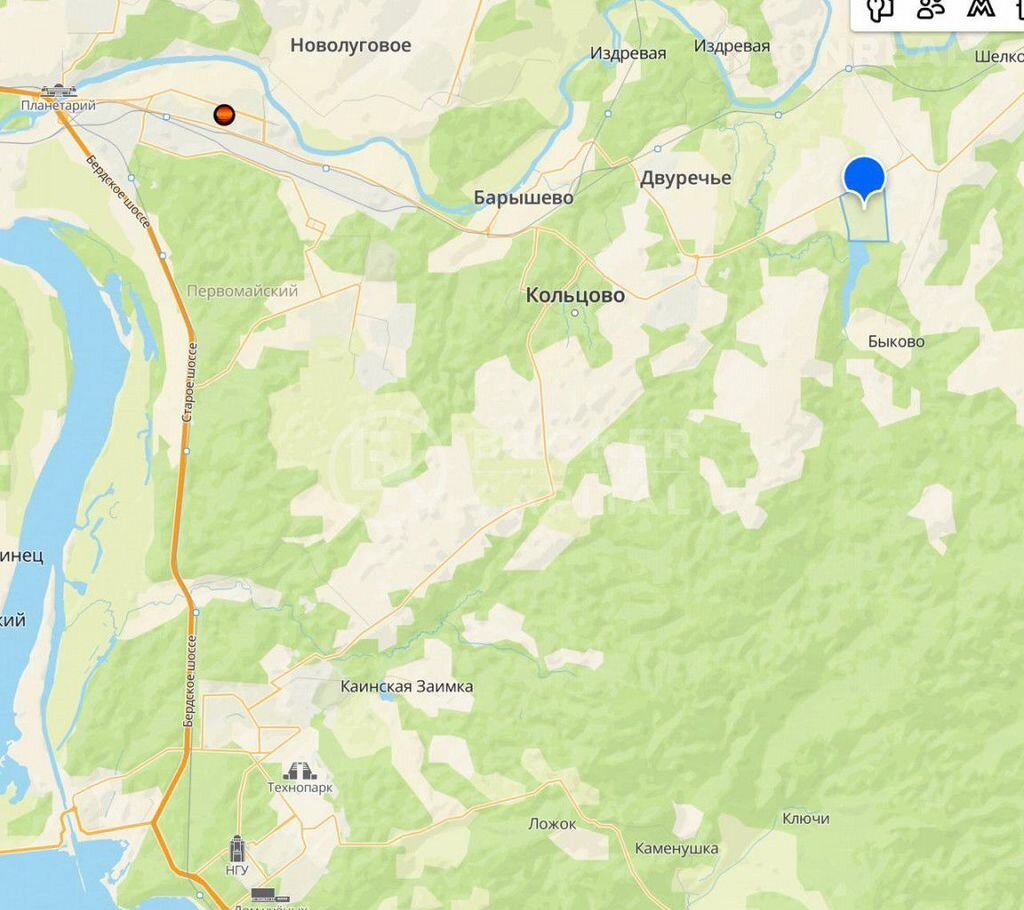Click the Первомайский district label
The width and height of the screenshot is (1024, 910).
pos(242,291)
